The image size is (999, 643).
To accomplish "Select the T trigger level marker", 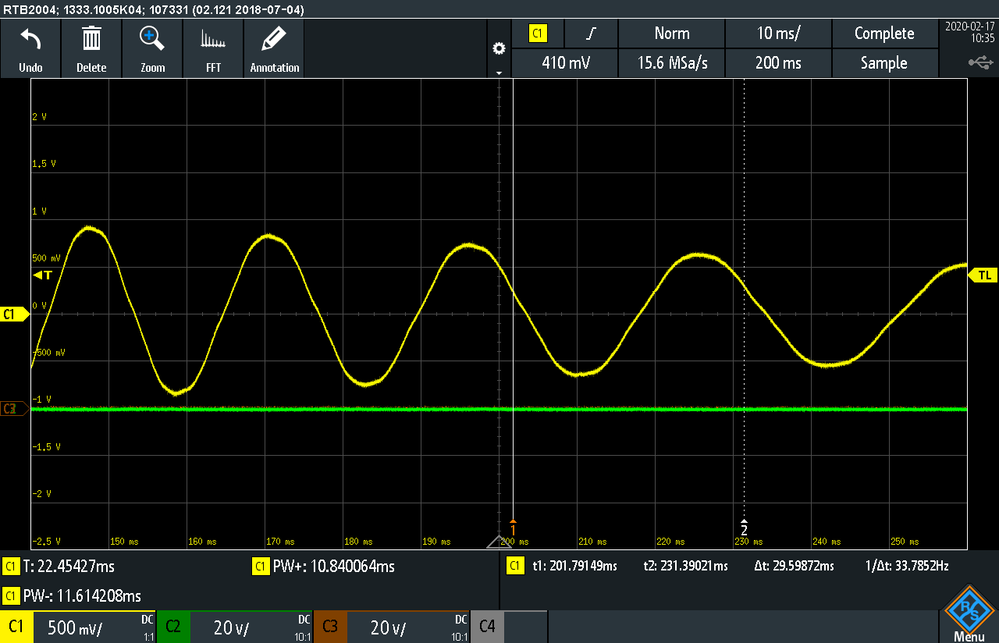I will tap(43, 275).
